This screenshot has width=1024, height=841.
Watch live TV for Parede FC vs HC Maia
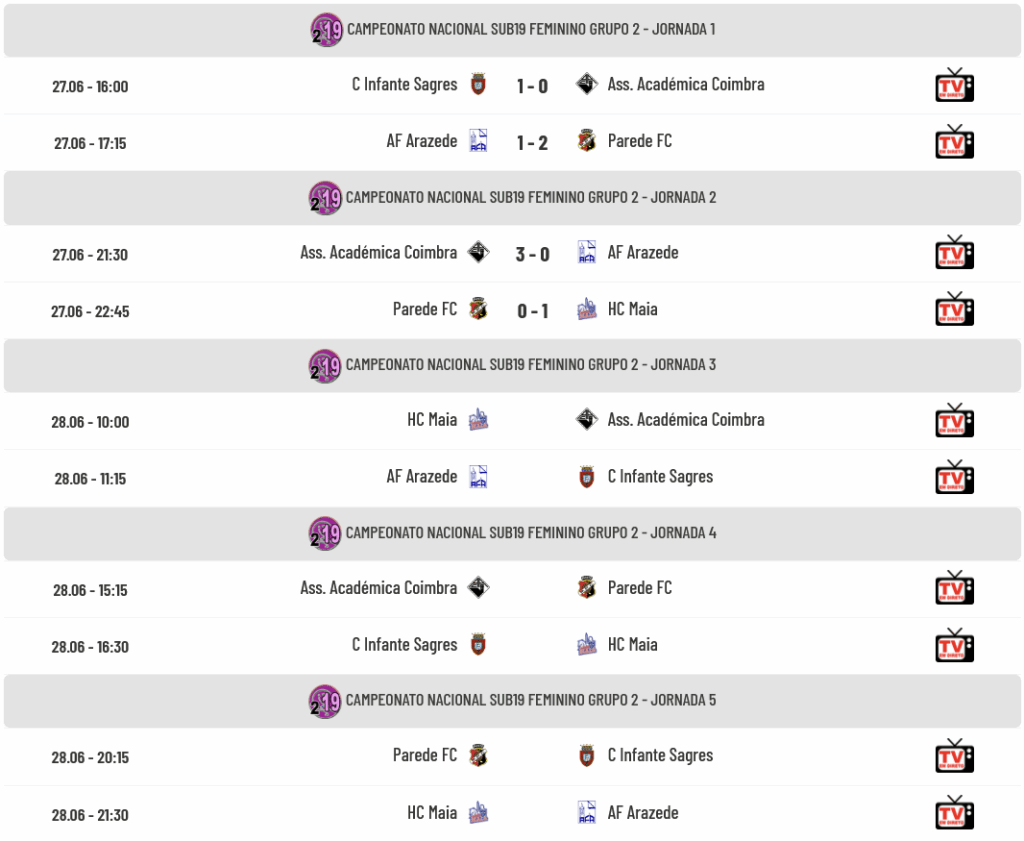[x=954, y=309]
